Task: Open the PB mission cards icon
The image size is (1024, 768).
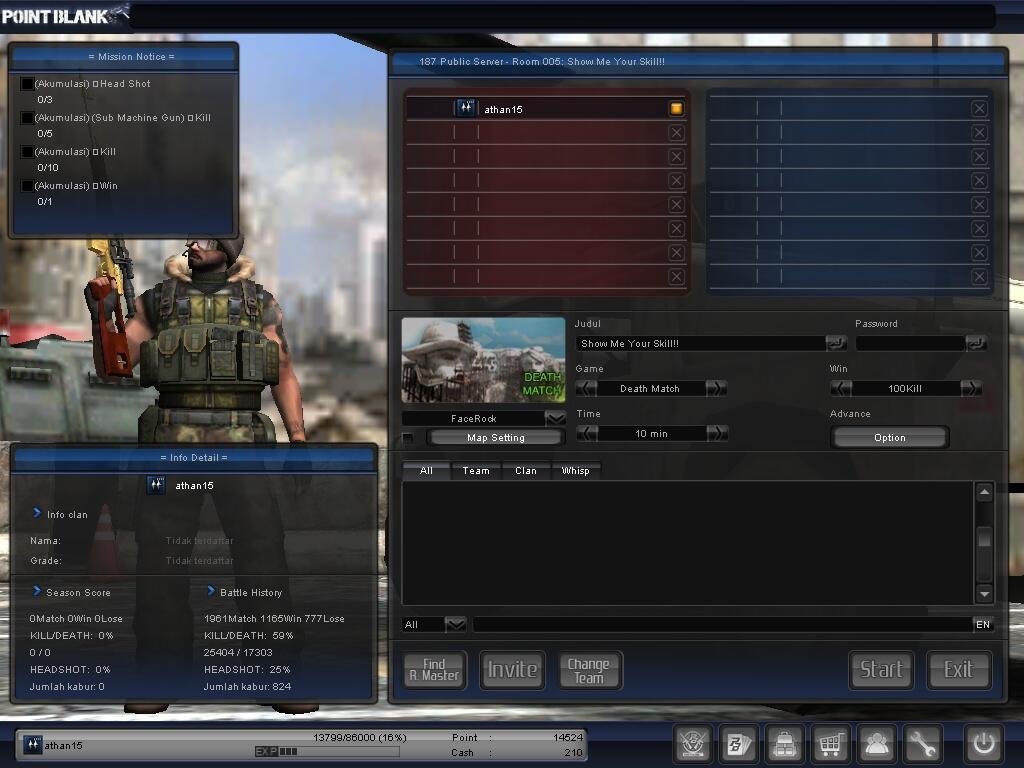Action: 739,743
